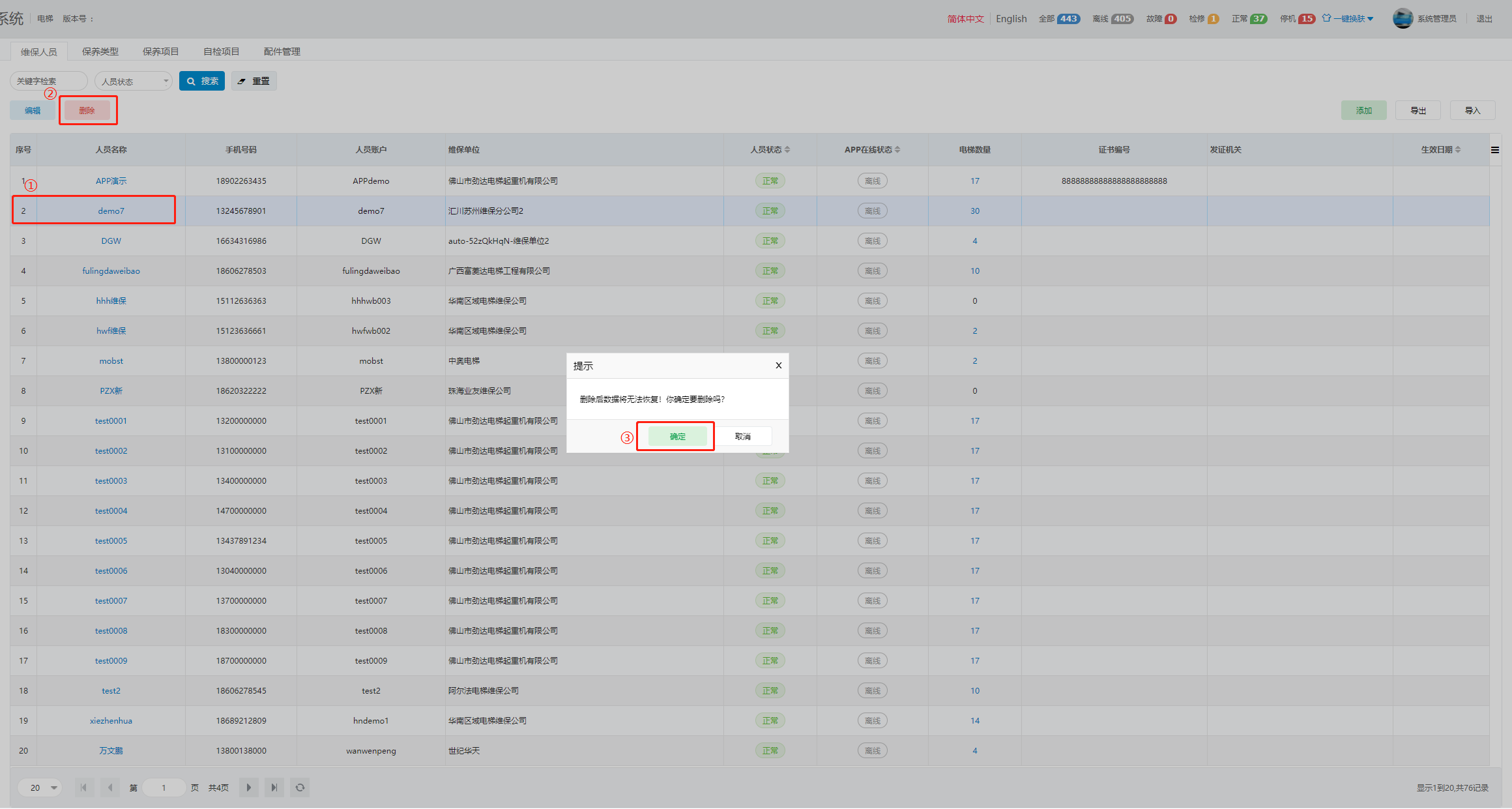Click the English language link
1512x809 pixels.
tap(1011, 19)
